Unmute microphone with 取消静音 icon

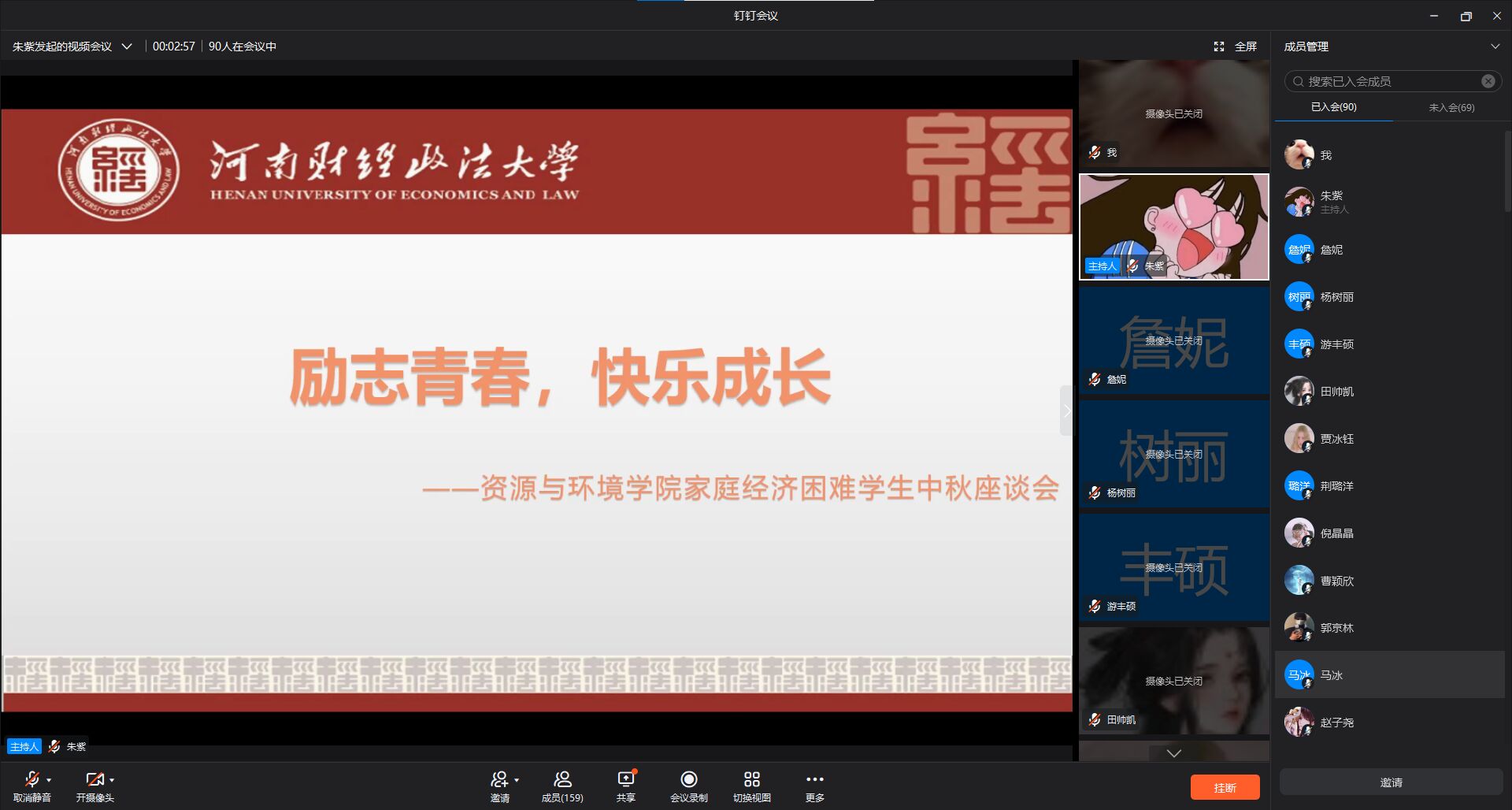point(31,779)
